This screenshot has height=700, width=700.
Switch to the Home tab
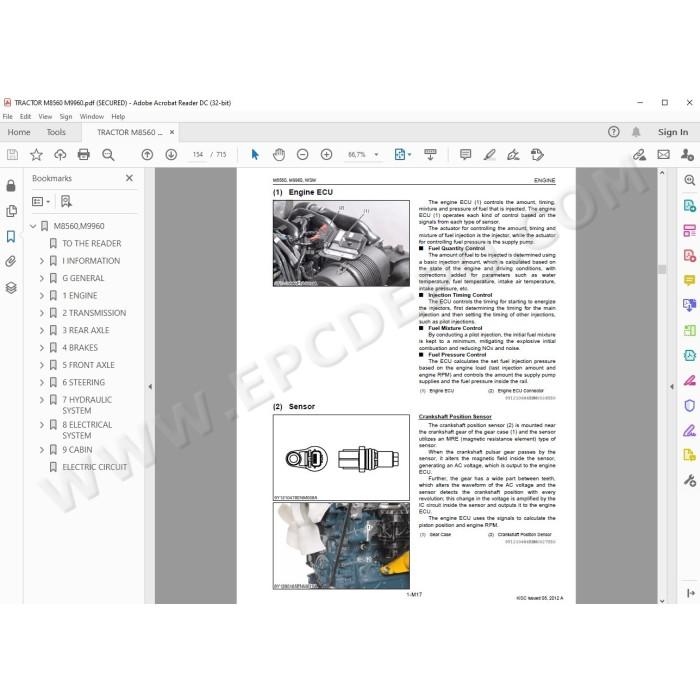[x=19, y=132]
